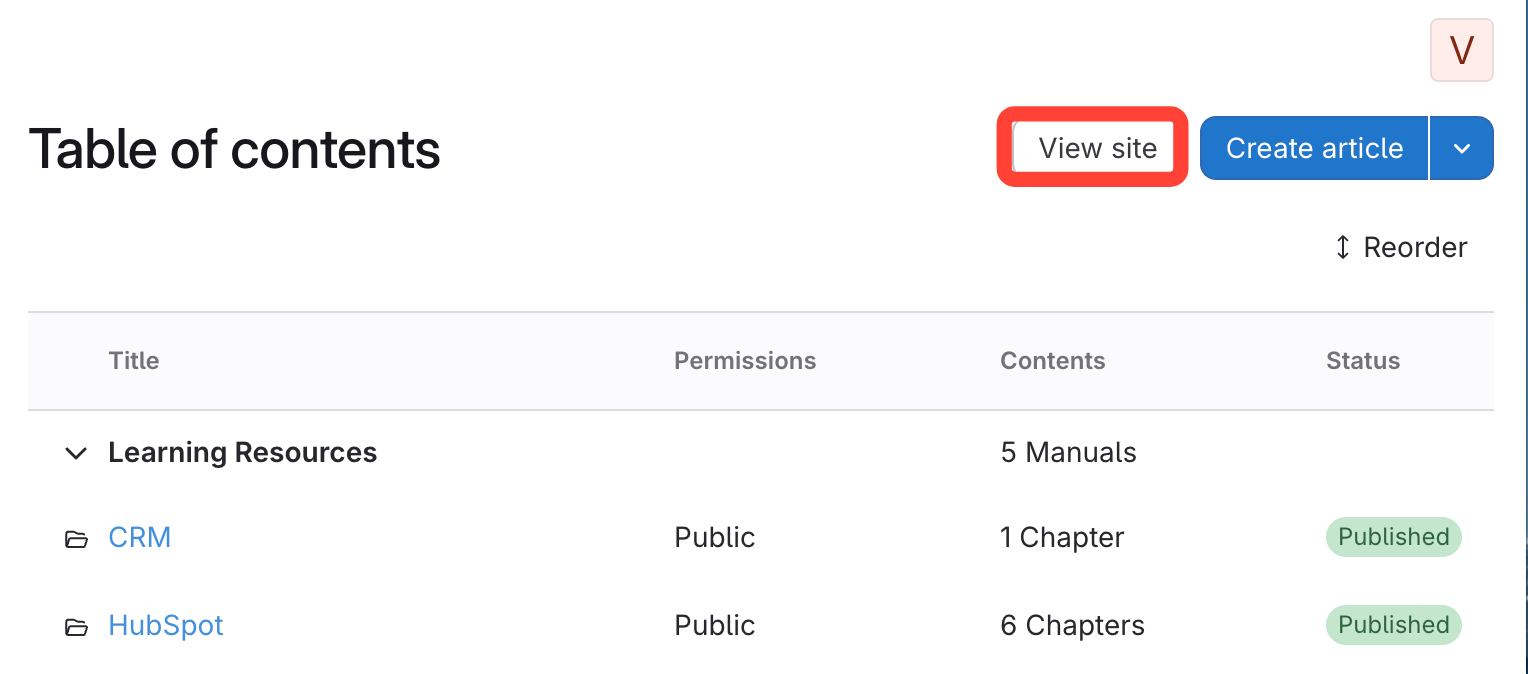Viewport: 1528px width, 674px height.
Task: Open the CRM folder icon
Action: pyautogui.click(x=76, y=539)
